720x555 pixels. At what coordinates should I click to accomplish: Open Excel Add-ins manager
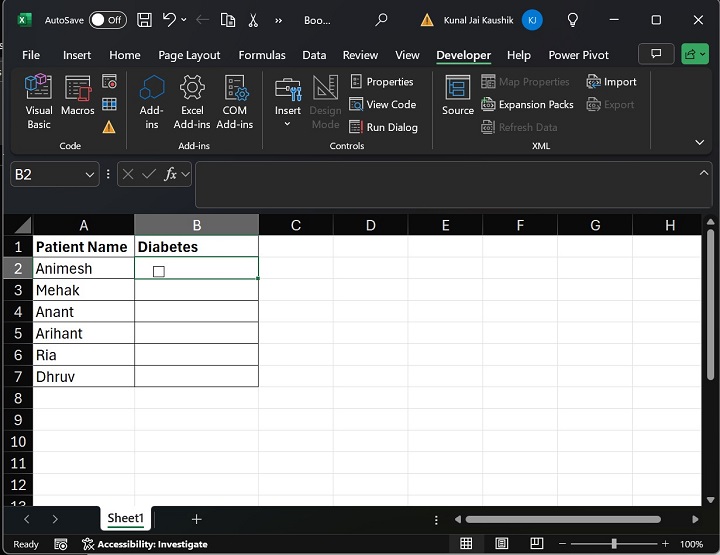pos(192,100)
